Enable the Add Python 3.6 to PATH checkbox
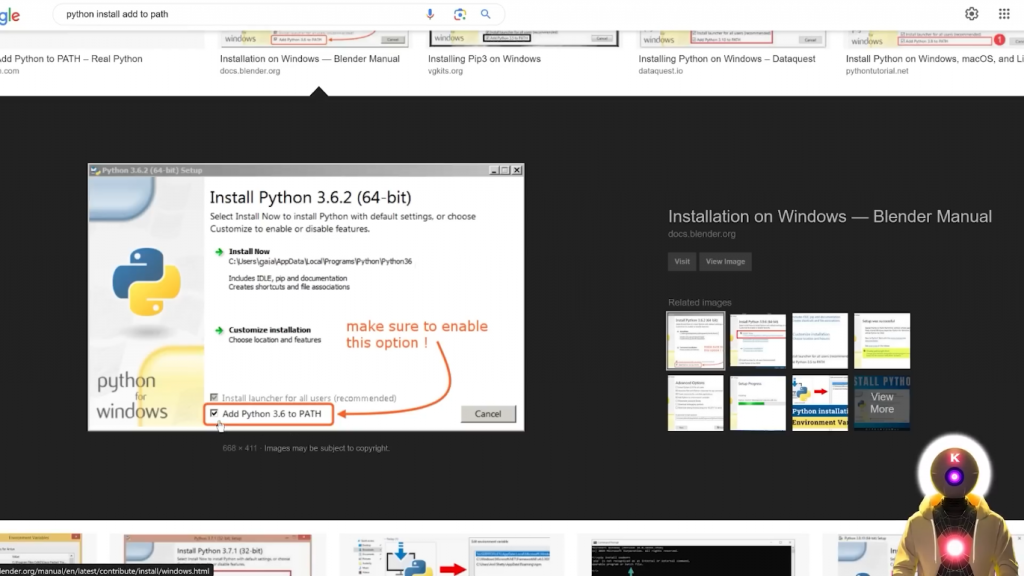Viewport: 1024px width, 576px height. click(214, 413)
